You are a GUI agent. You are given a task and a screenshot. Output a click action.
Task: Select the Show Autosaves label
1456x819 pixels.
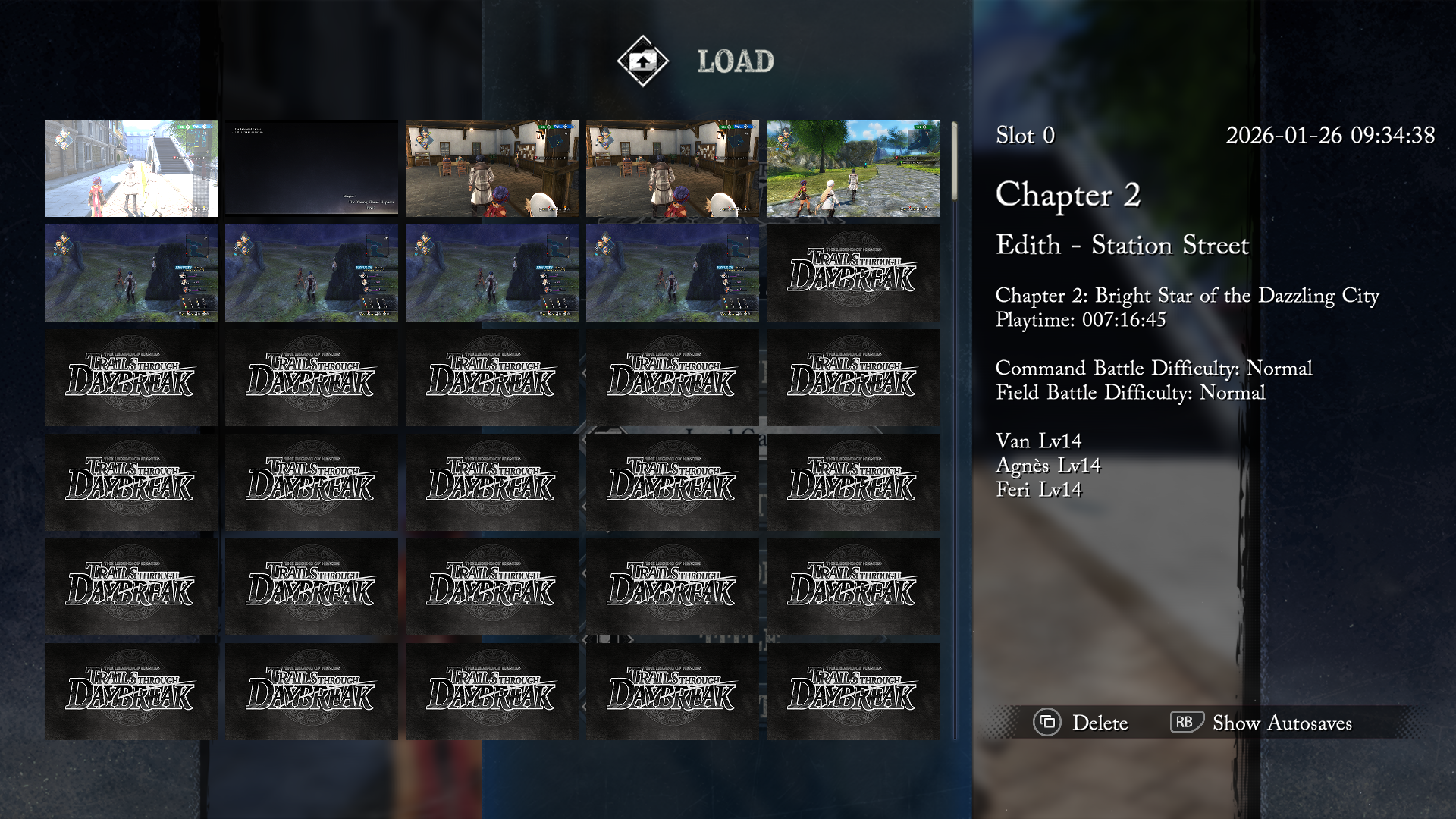point(1282,723)
